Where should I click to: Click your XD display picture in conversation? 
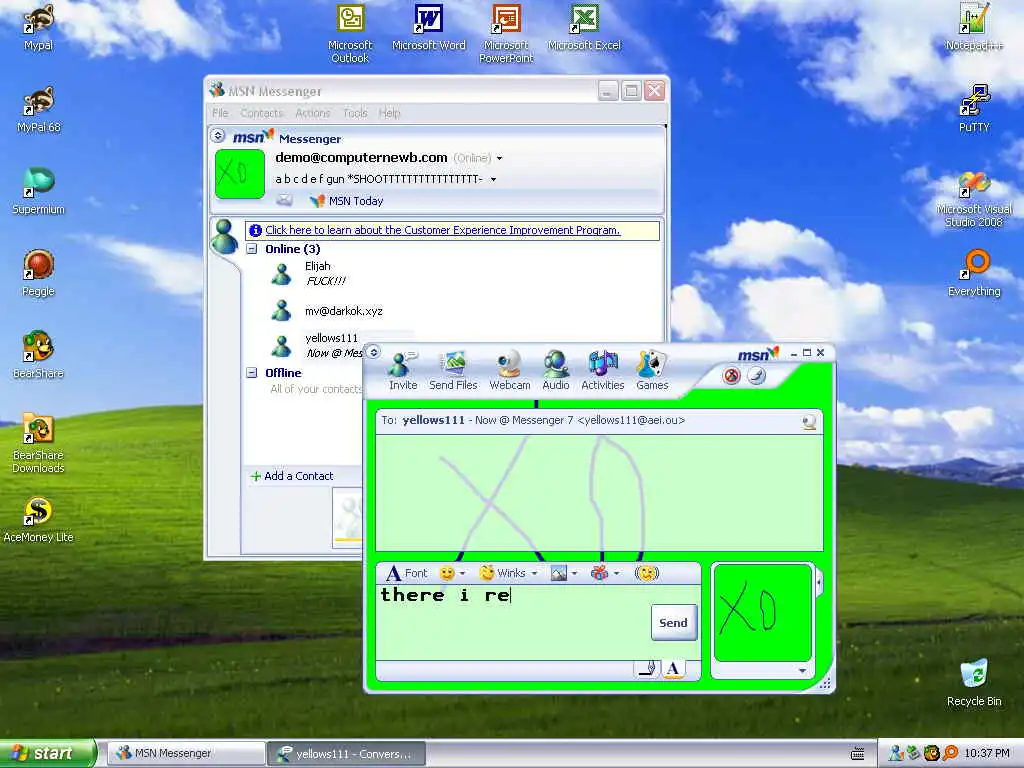(762, 613)
